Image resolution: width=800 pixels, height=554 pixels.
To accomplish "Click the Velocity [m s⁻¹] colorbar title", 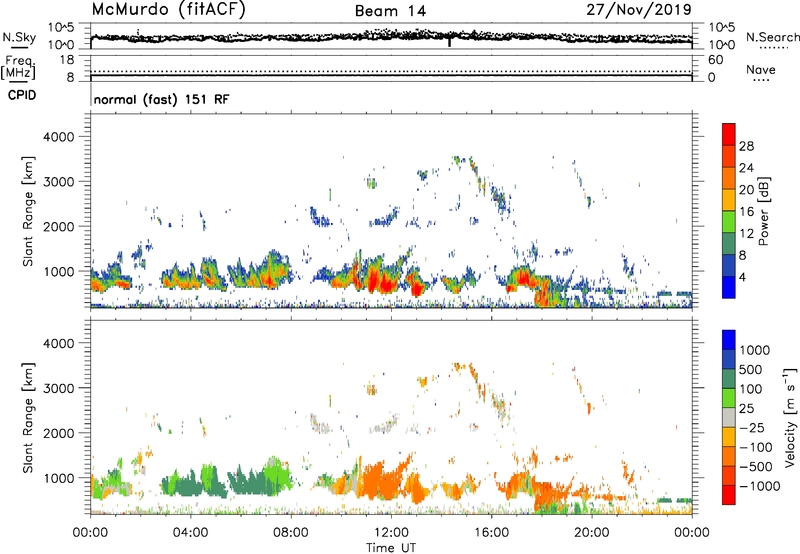I will 790,417.
